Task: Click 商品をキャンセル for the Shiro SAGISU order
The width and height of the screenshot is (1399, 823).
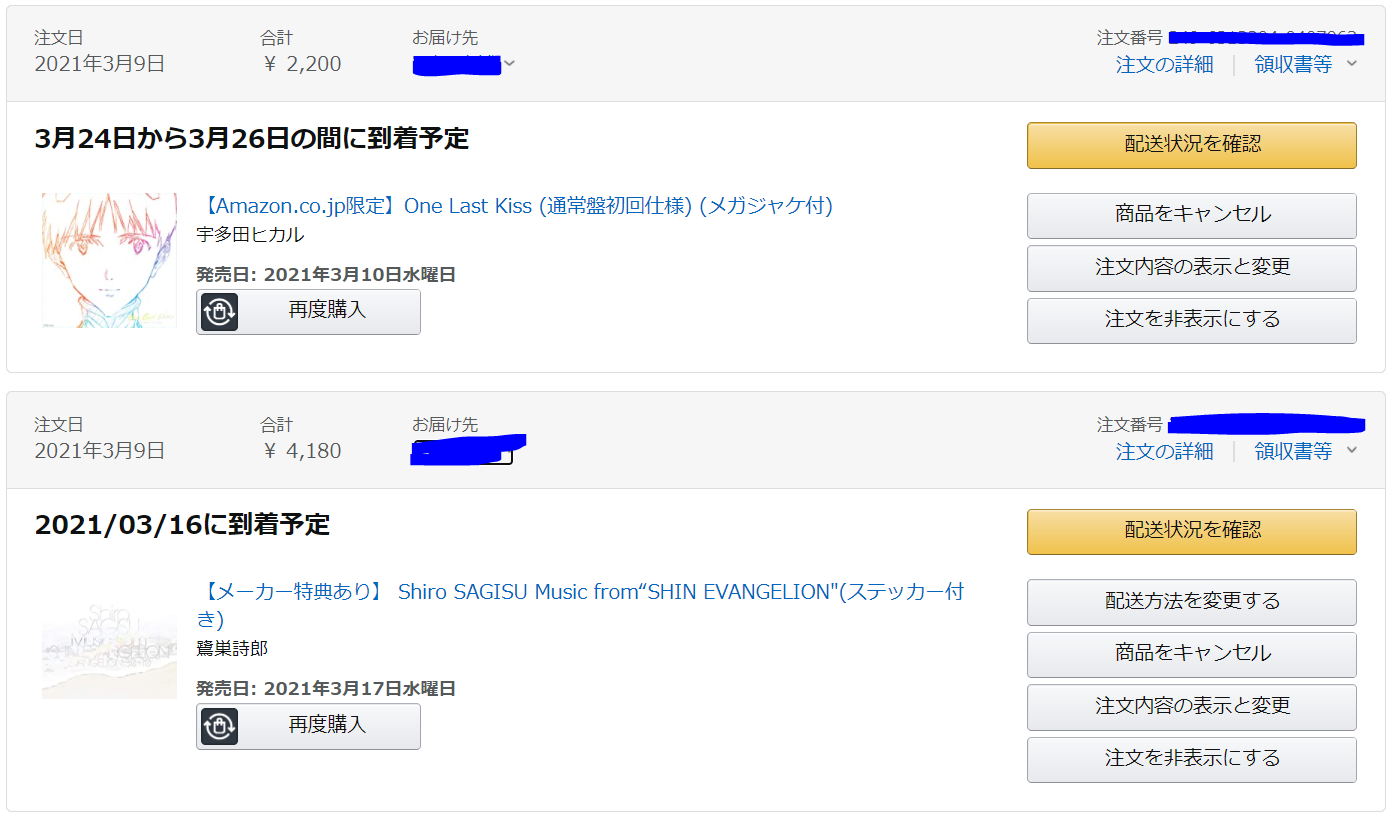Action: [x=1191, y=654]
